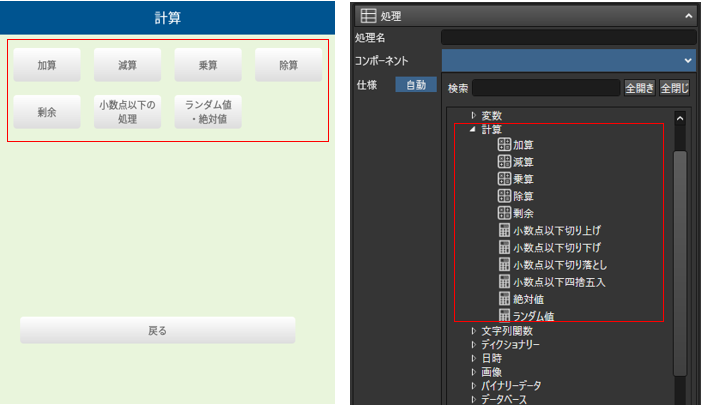Click the 全閉じ collapse-all button
This screenshot has width=701, height=407.
(x=674, y=88)
